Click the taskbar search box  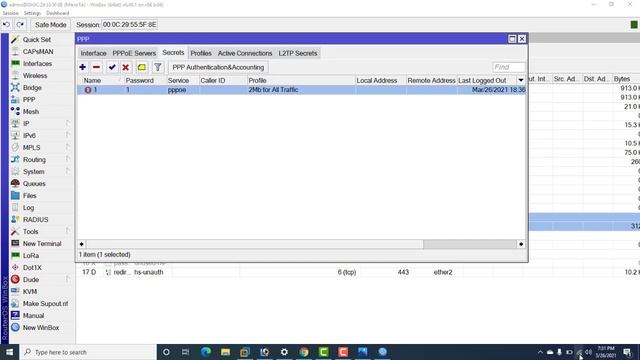[88, 352]
